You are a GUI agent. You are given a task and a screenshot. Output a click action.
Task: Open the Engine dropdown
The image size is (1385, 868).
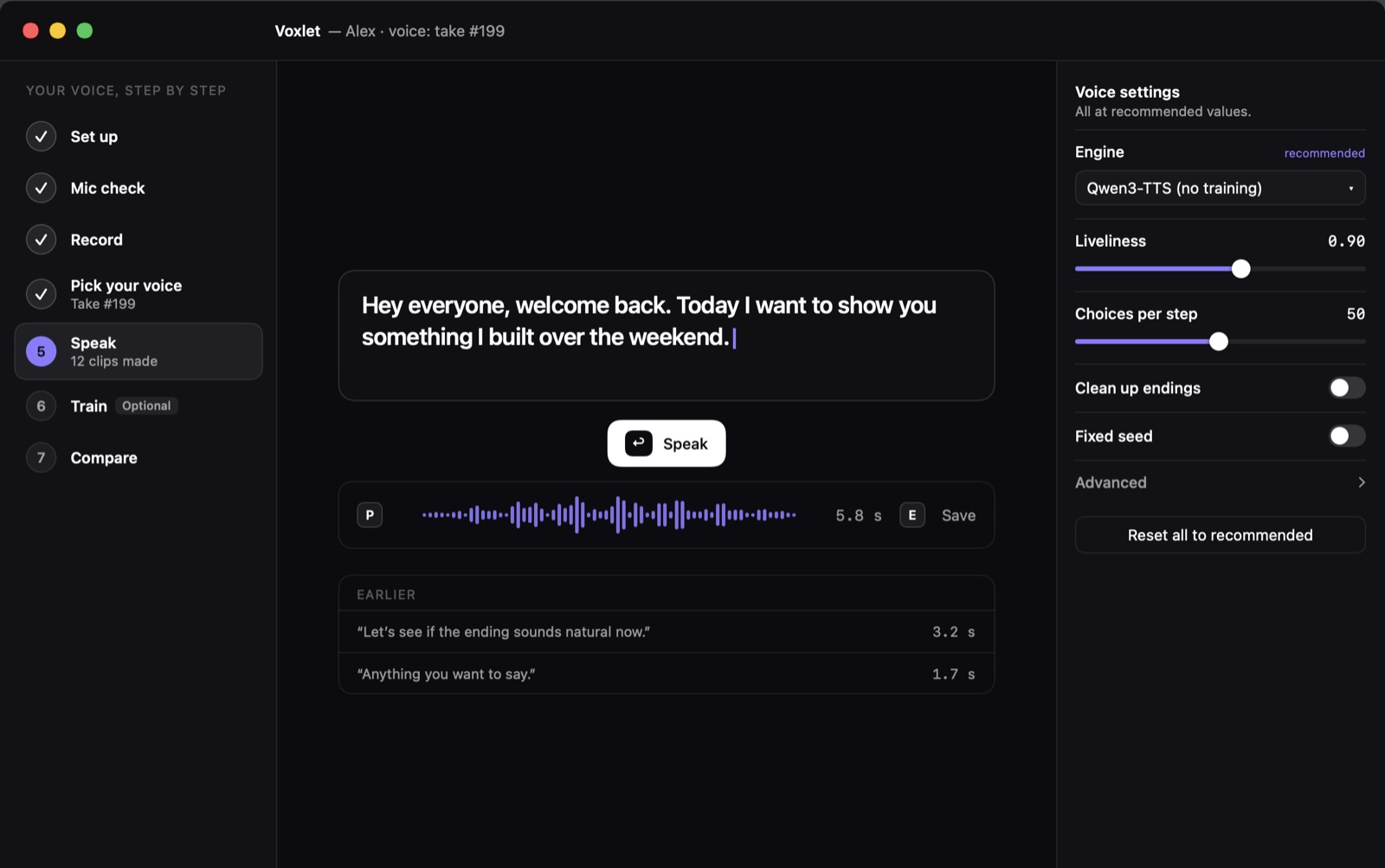[1220, 188]
